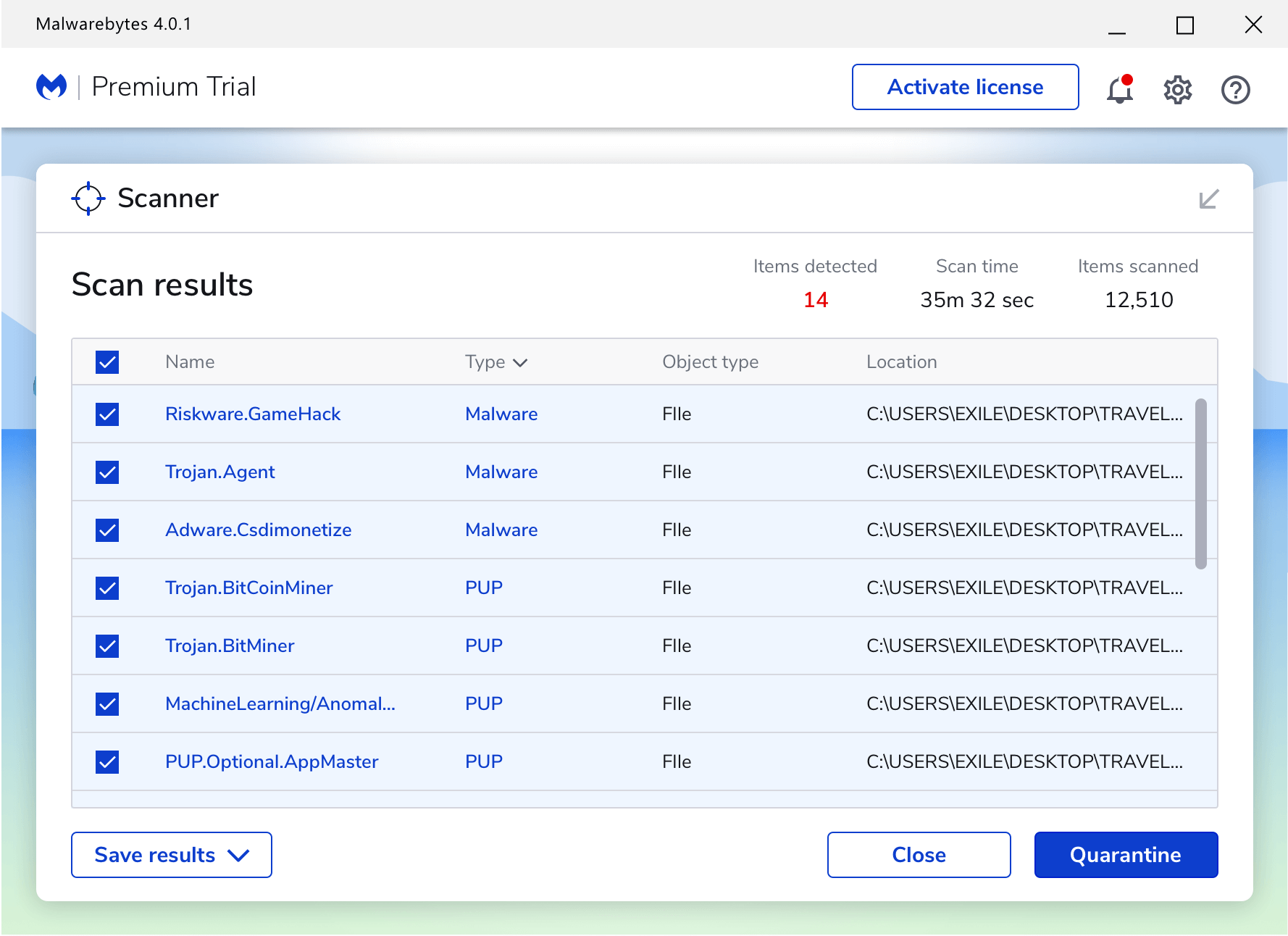Click the Malwarebytes logo
The width and height of the screenshot is (1288, 936).
51,87
